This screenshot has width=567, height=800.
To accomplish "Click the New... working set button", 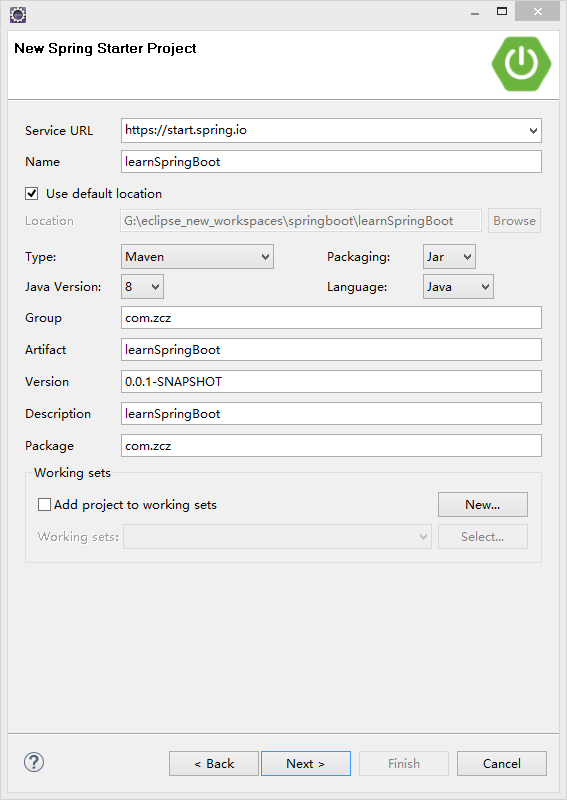I will 483,505.
